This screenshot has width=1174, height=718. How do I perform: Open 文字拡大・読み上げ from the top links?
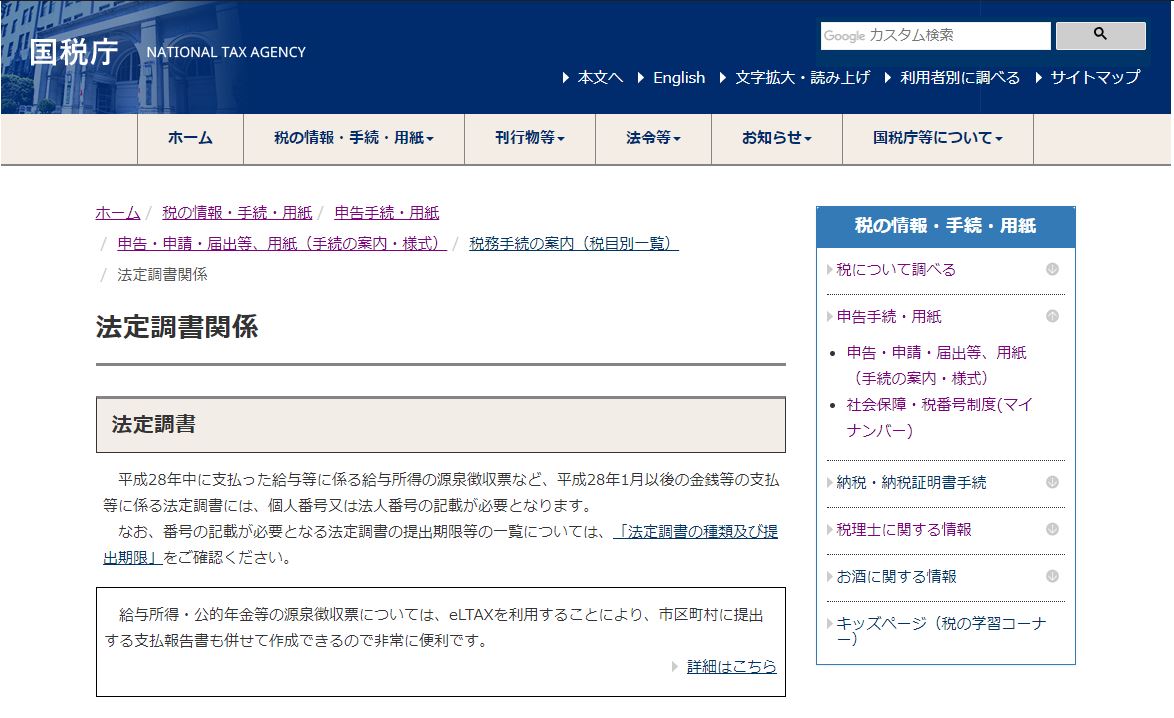coord(801,77)
